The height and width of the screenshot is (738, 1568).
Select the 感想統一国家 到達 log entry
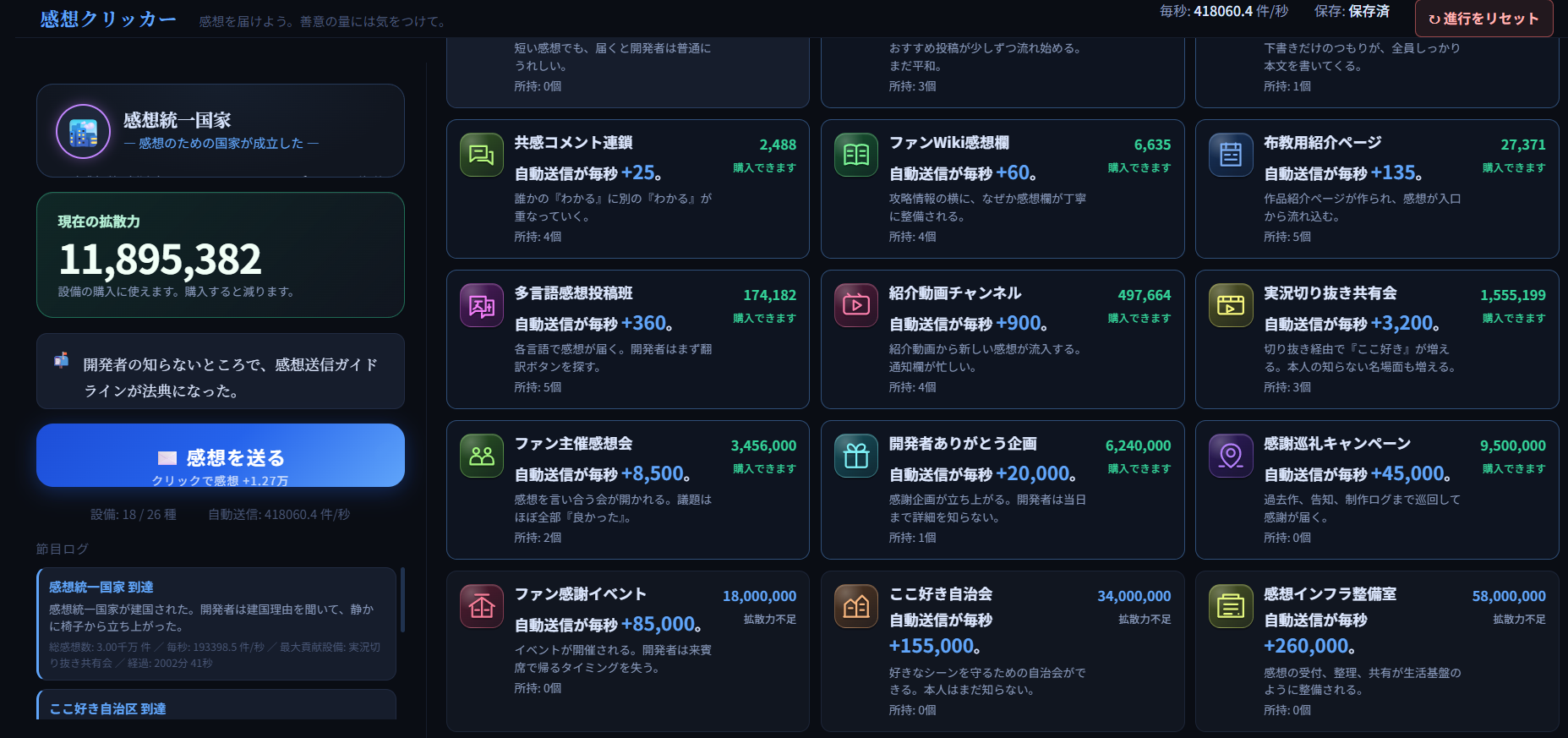pyautogui.click(x=216, y=624)
